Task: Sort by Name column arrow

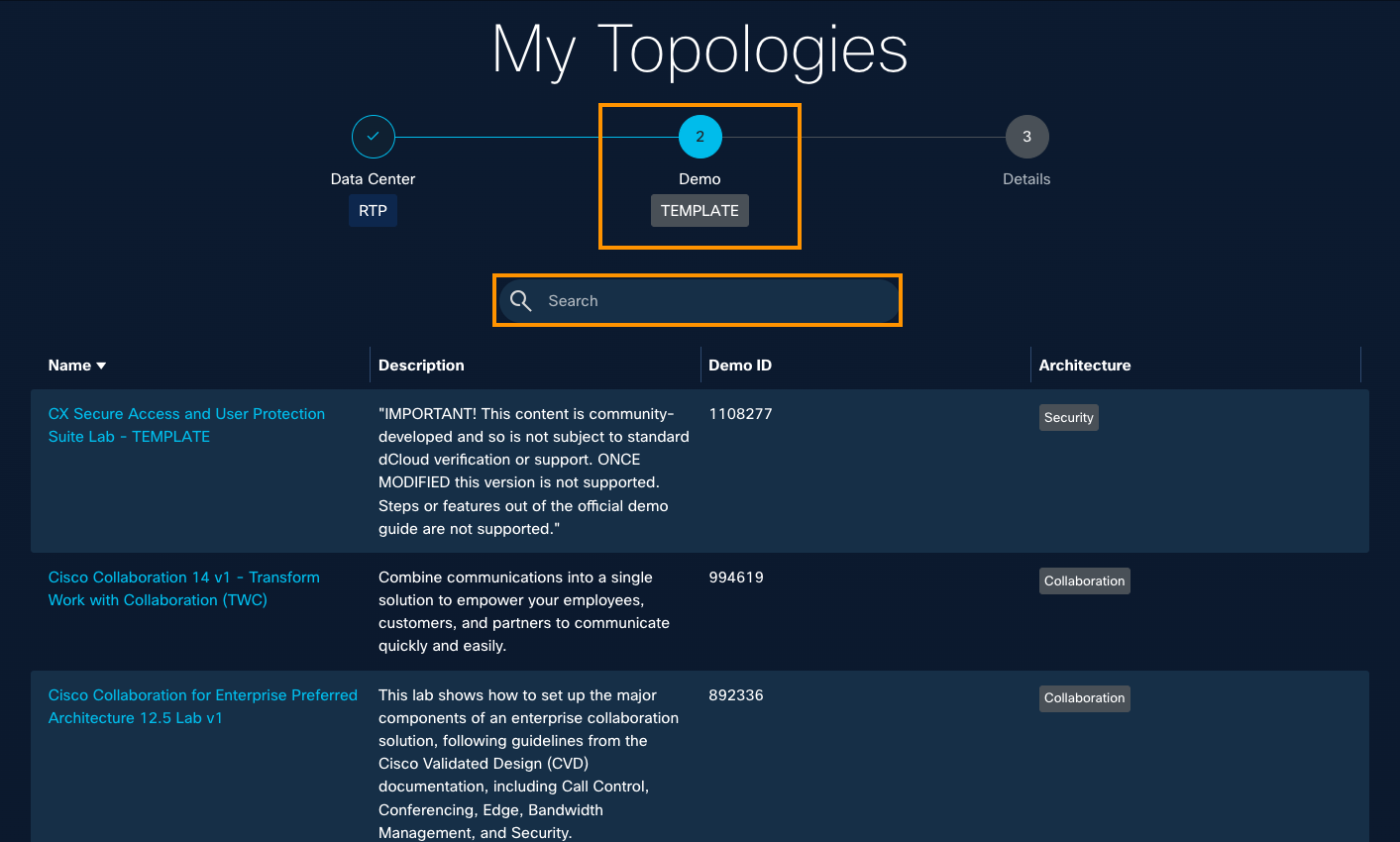Action: (101, 366)
